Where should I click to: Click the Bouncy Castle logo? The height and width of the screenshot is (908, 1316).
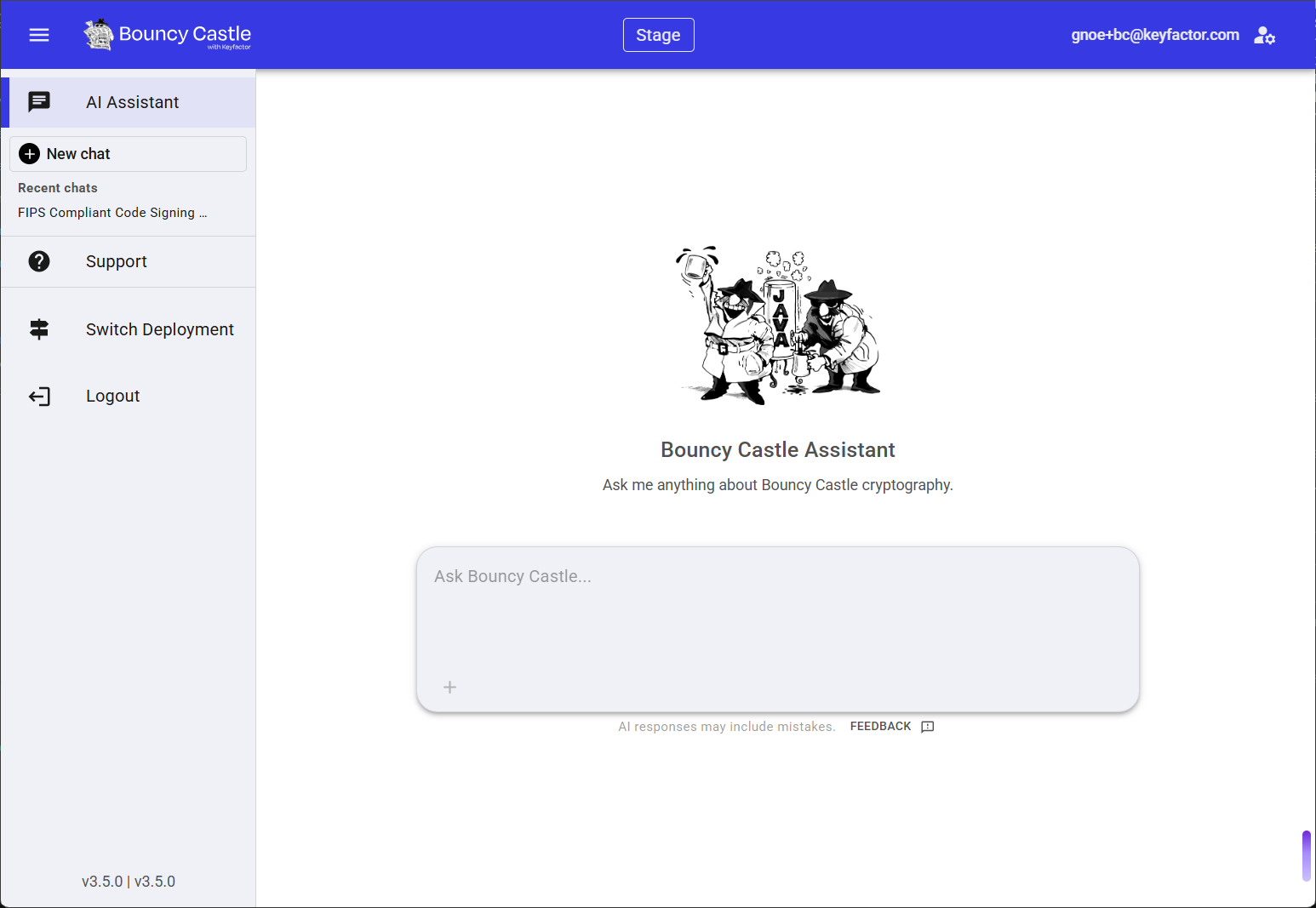168,35
